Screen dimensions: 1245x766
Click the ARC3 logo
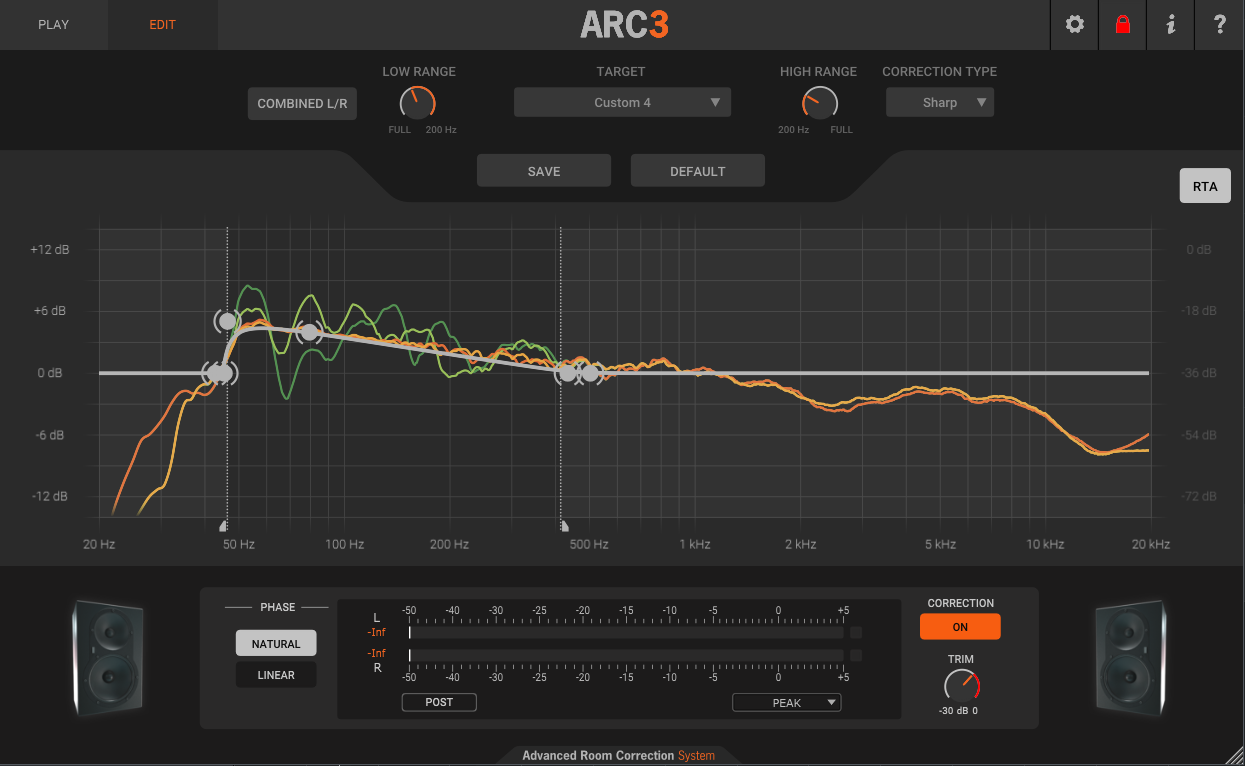click(624, 25)
